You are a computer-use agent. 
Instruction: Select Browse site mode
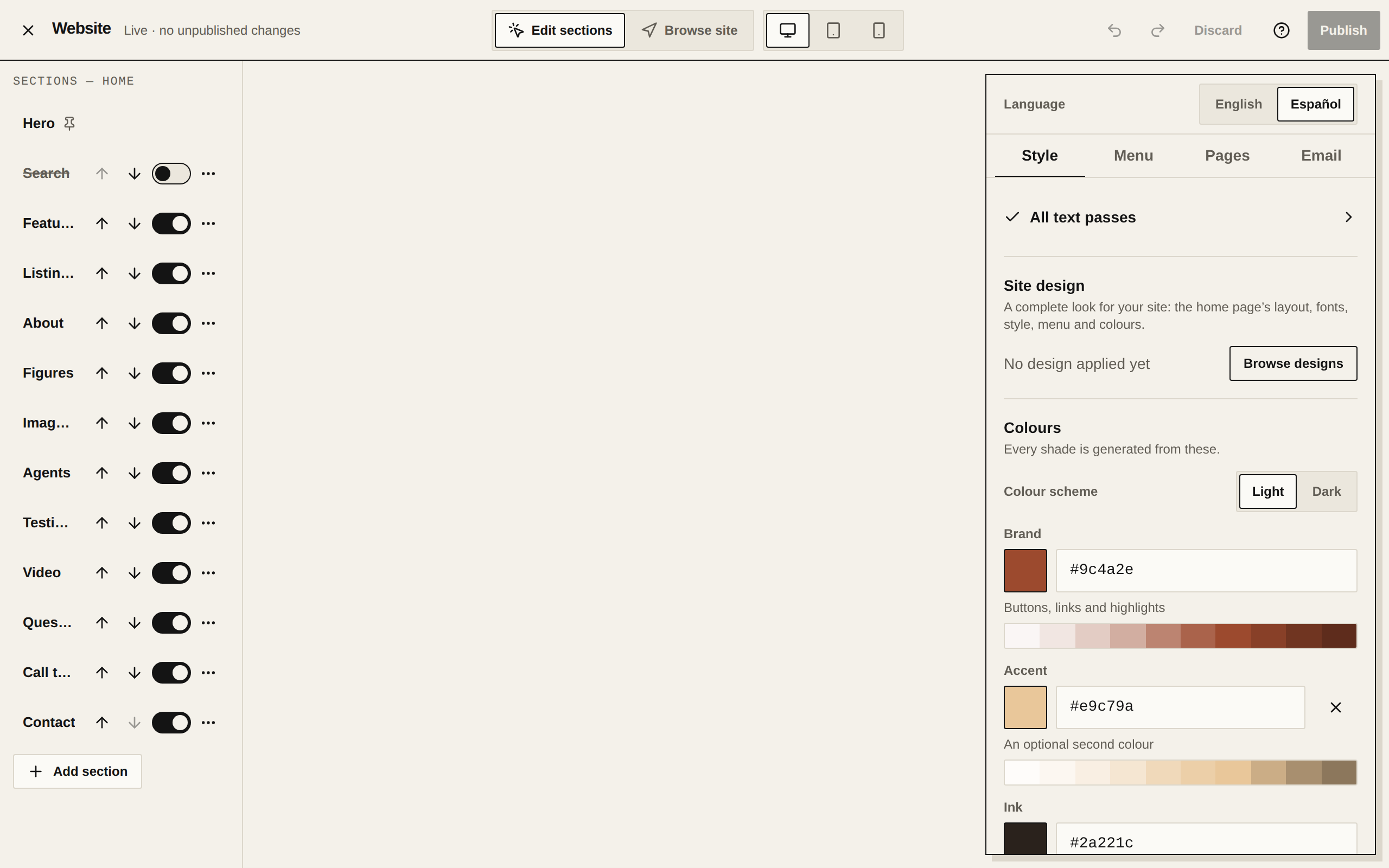pos(689,30)
